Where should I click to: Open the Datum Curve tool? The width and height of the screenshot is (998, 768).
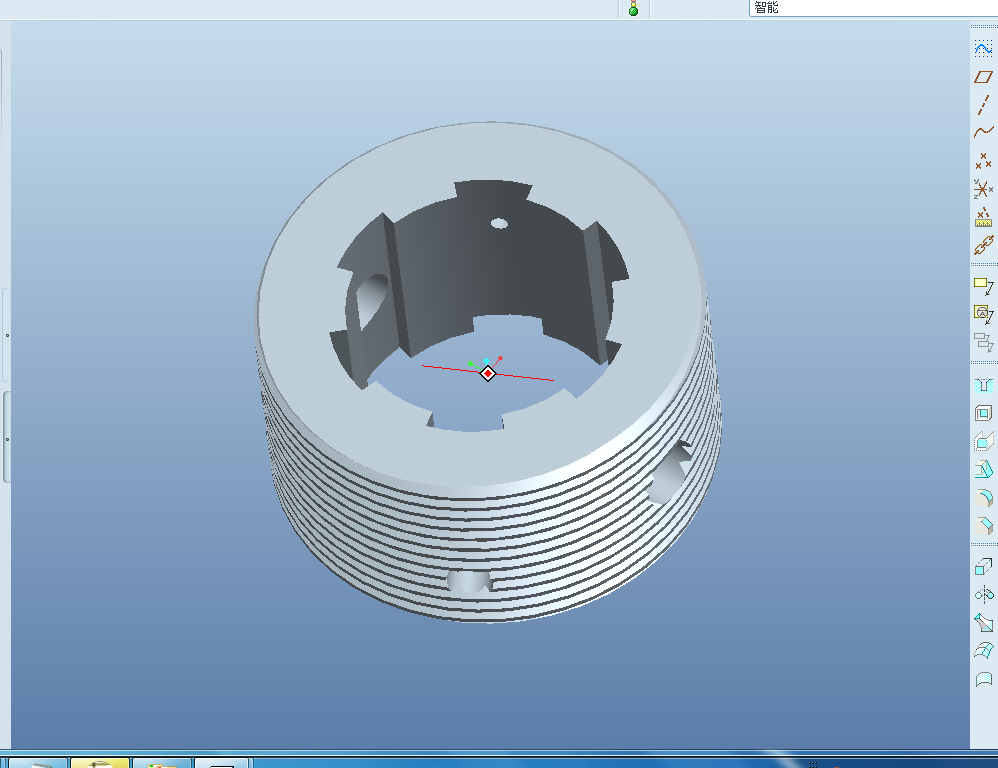983,132
